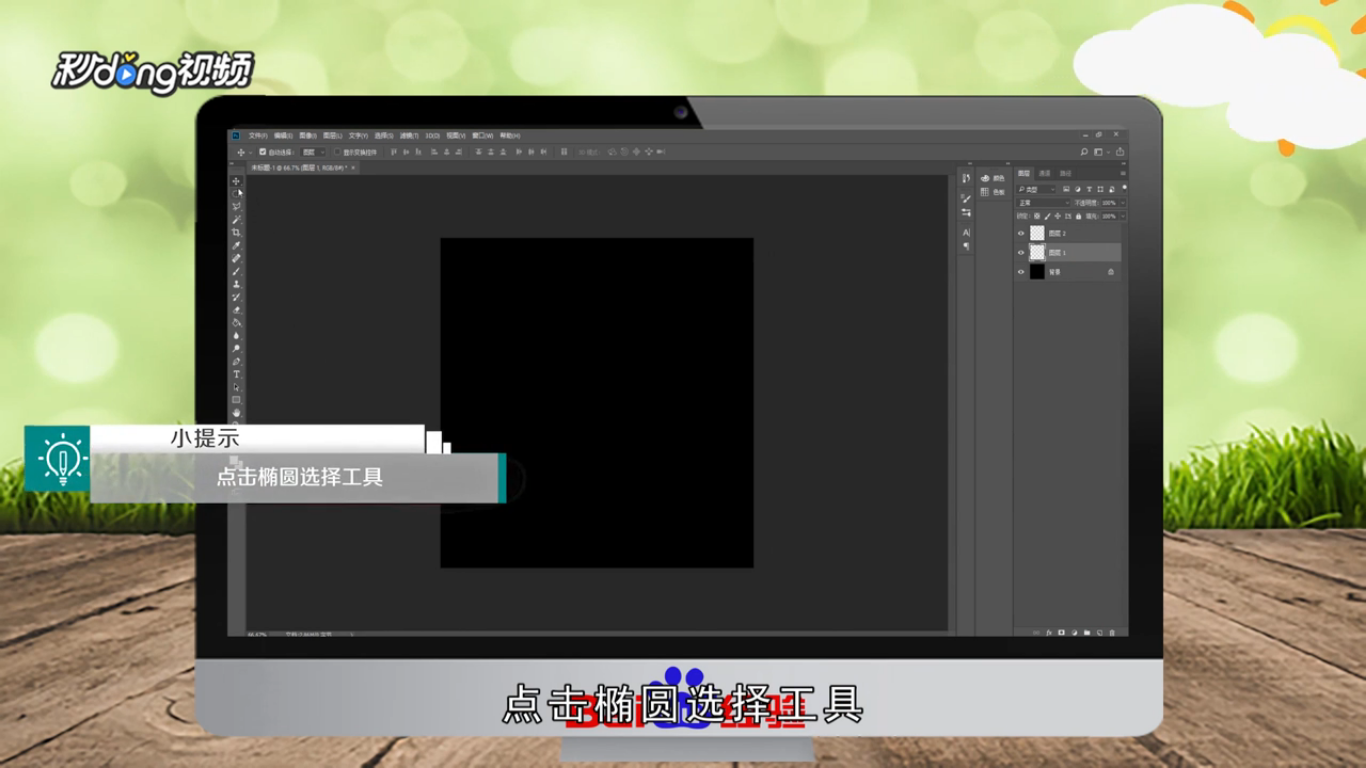Image resolution: width=1366 pixels, height=768 pixels.
Task: Open the Layers panel menu
Action: [x=1123, y=173]
